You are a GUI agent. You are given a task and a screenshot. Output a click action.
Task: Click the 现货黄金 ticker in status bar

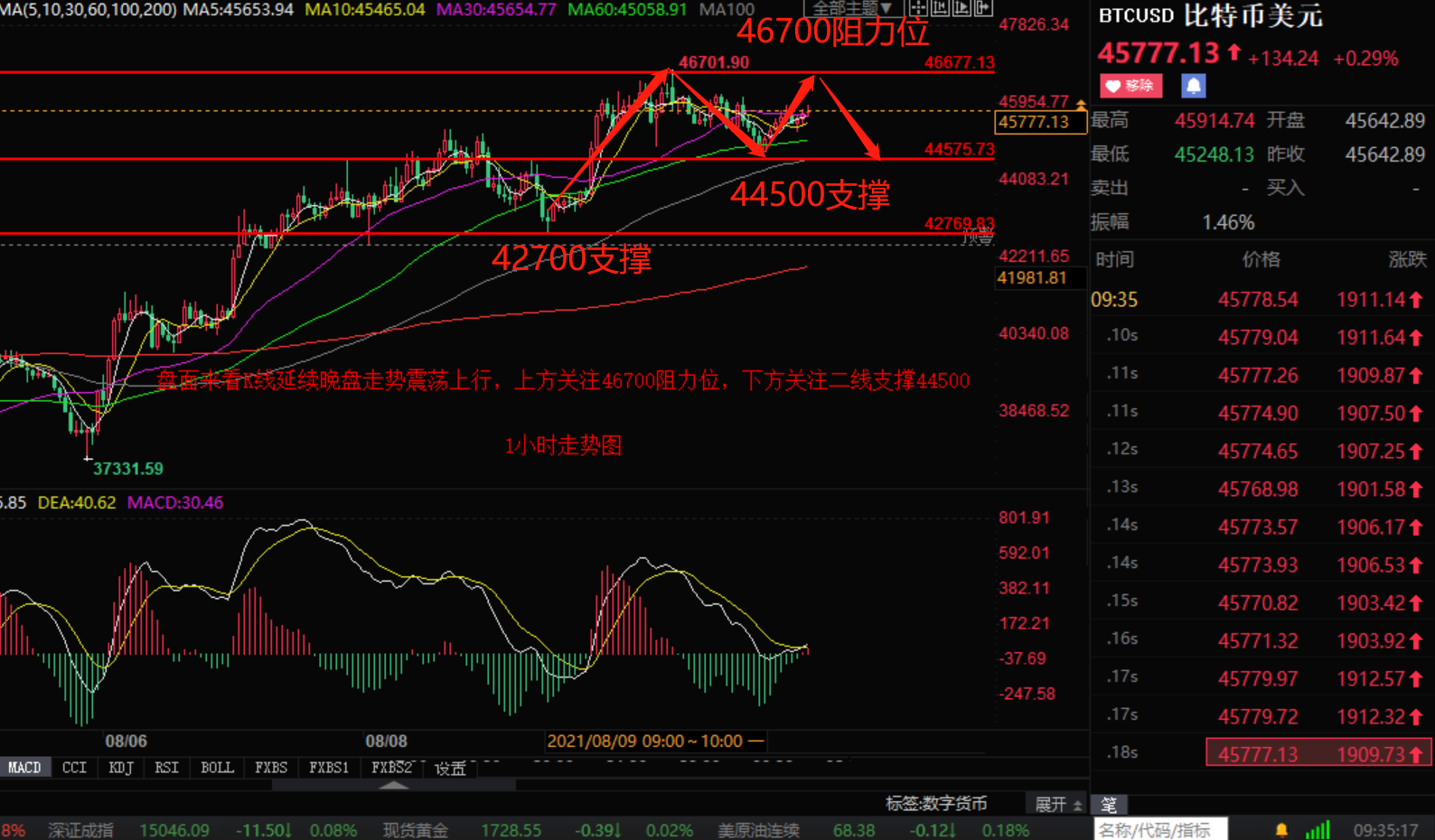coord(415,829)
